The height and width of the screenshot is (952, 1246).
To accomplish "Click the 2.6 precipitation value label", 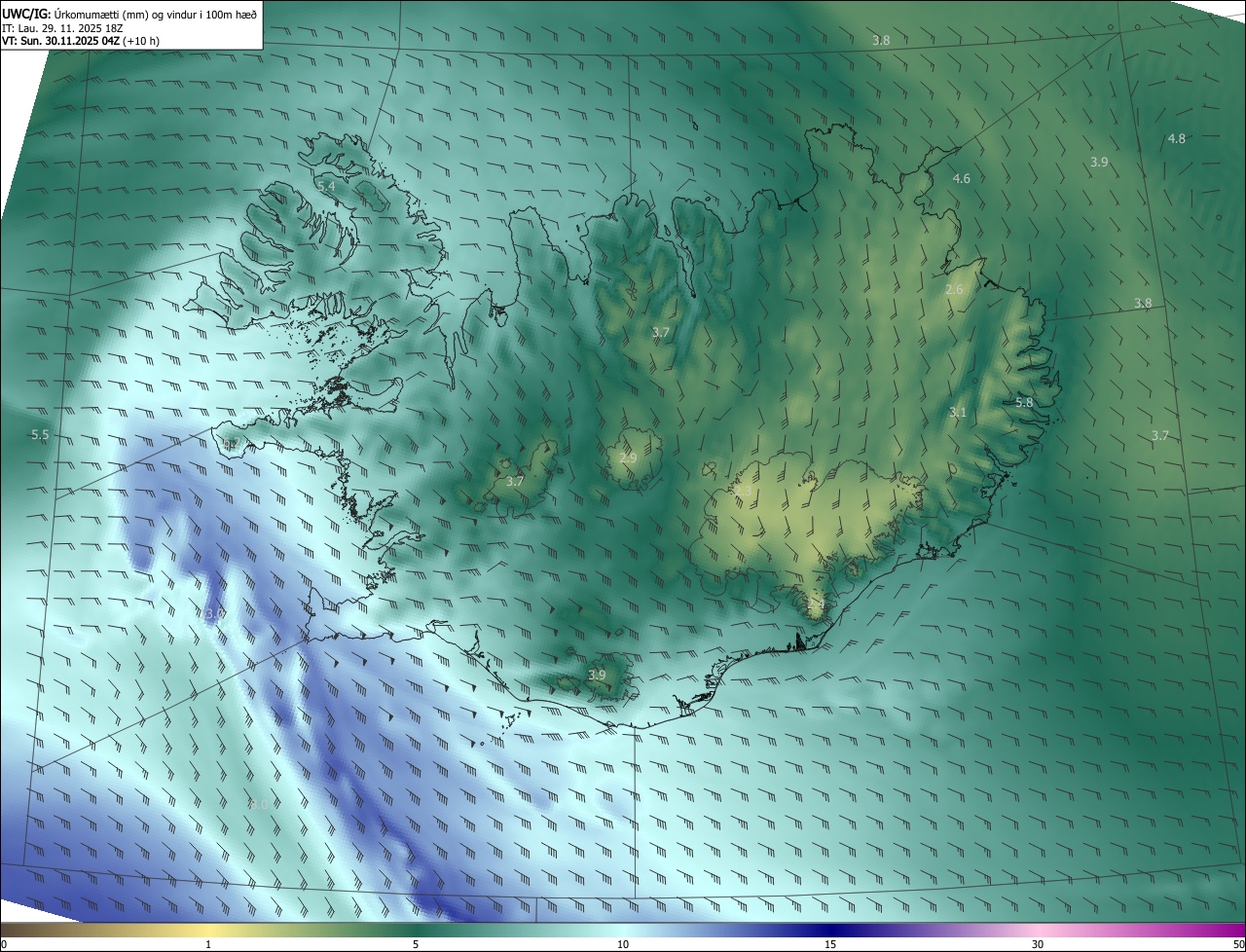I will (954, 289).
